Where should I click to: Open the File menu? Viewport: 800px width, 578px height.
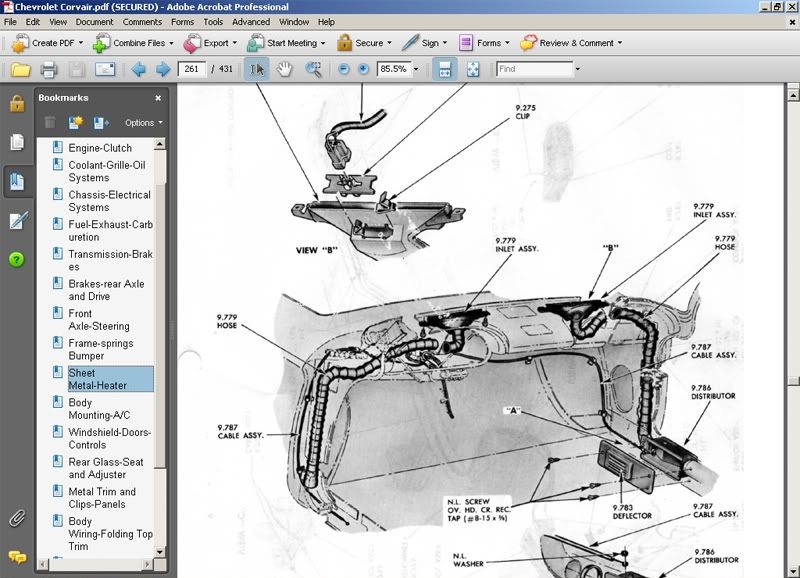10,22
